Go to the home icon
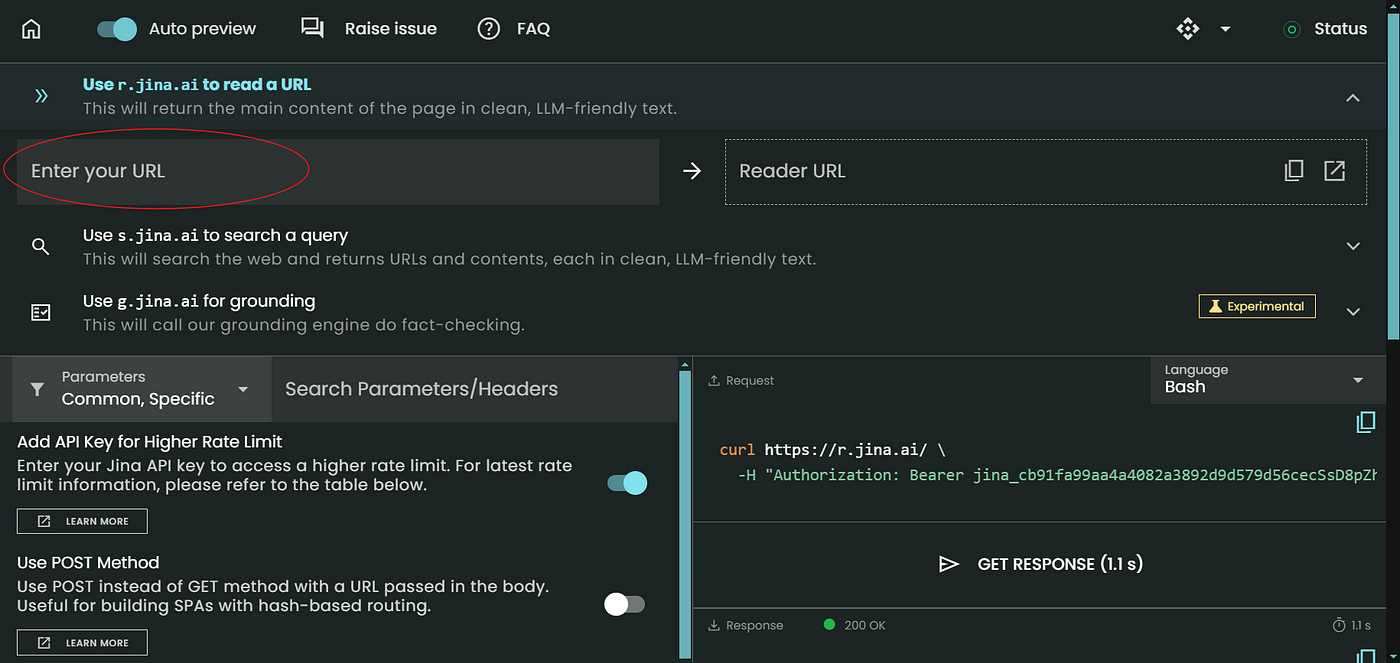1400x663 pixels. pos(31,29)
